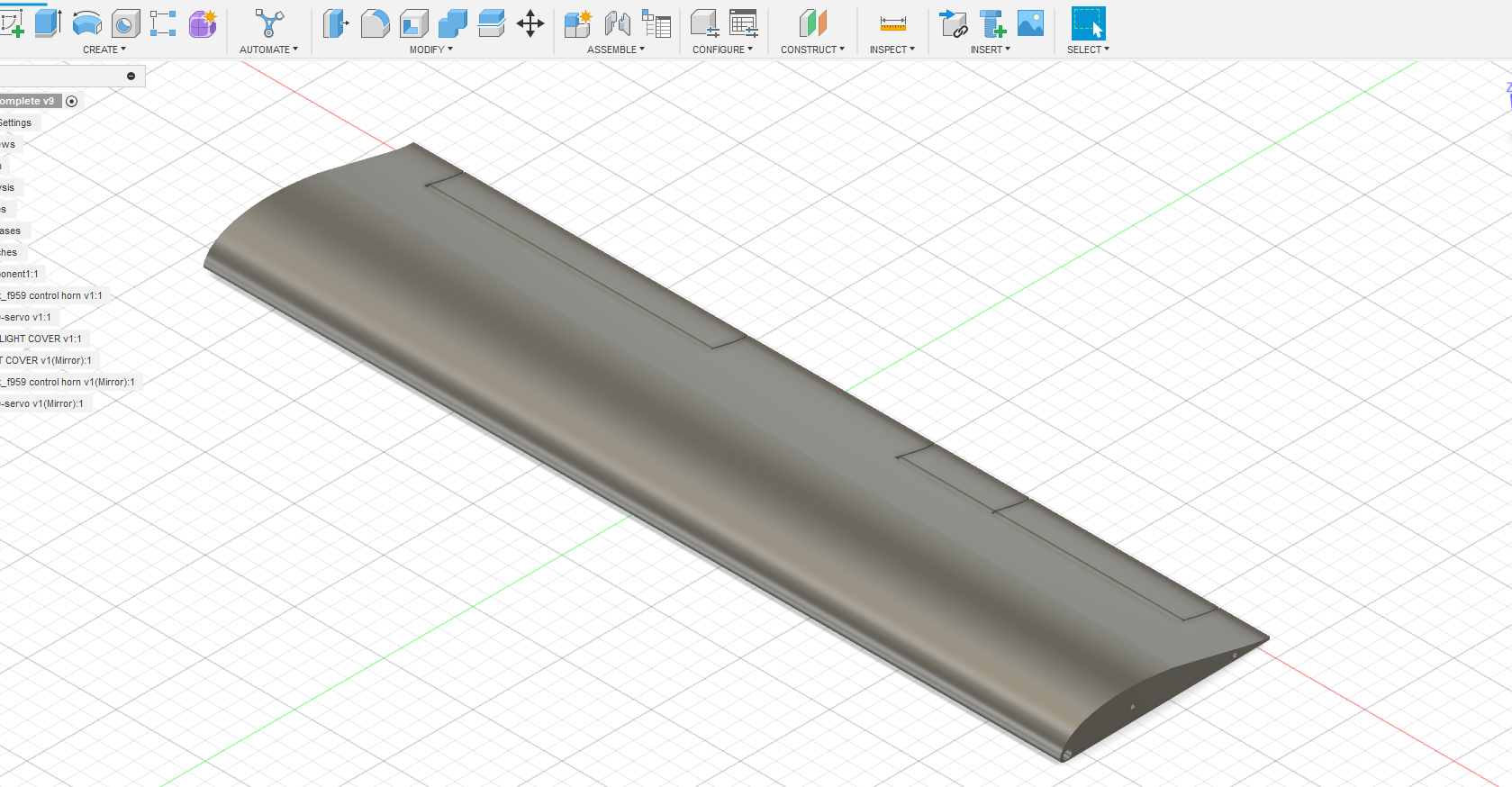Open the INSPECT dropdown menu

[892, 50]
